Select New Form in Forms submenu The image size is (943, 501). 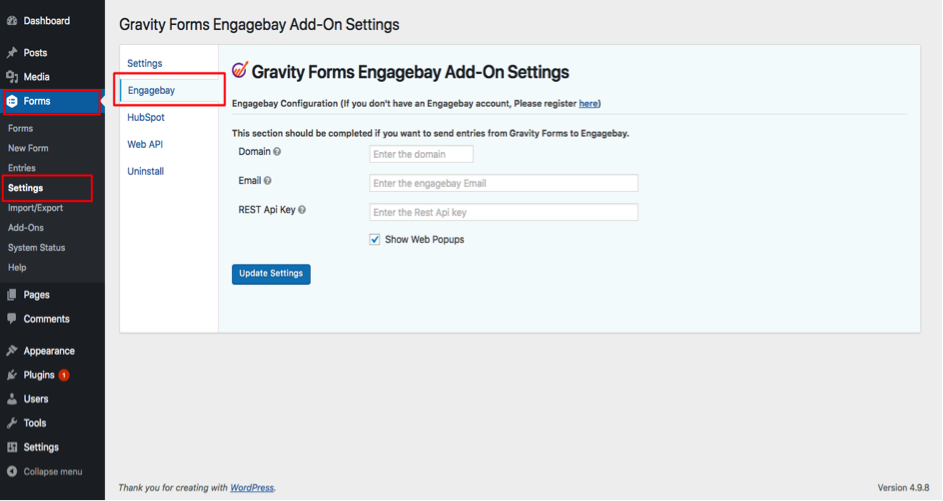pyautogui.click(x=28, y=148)
